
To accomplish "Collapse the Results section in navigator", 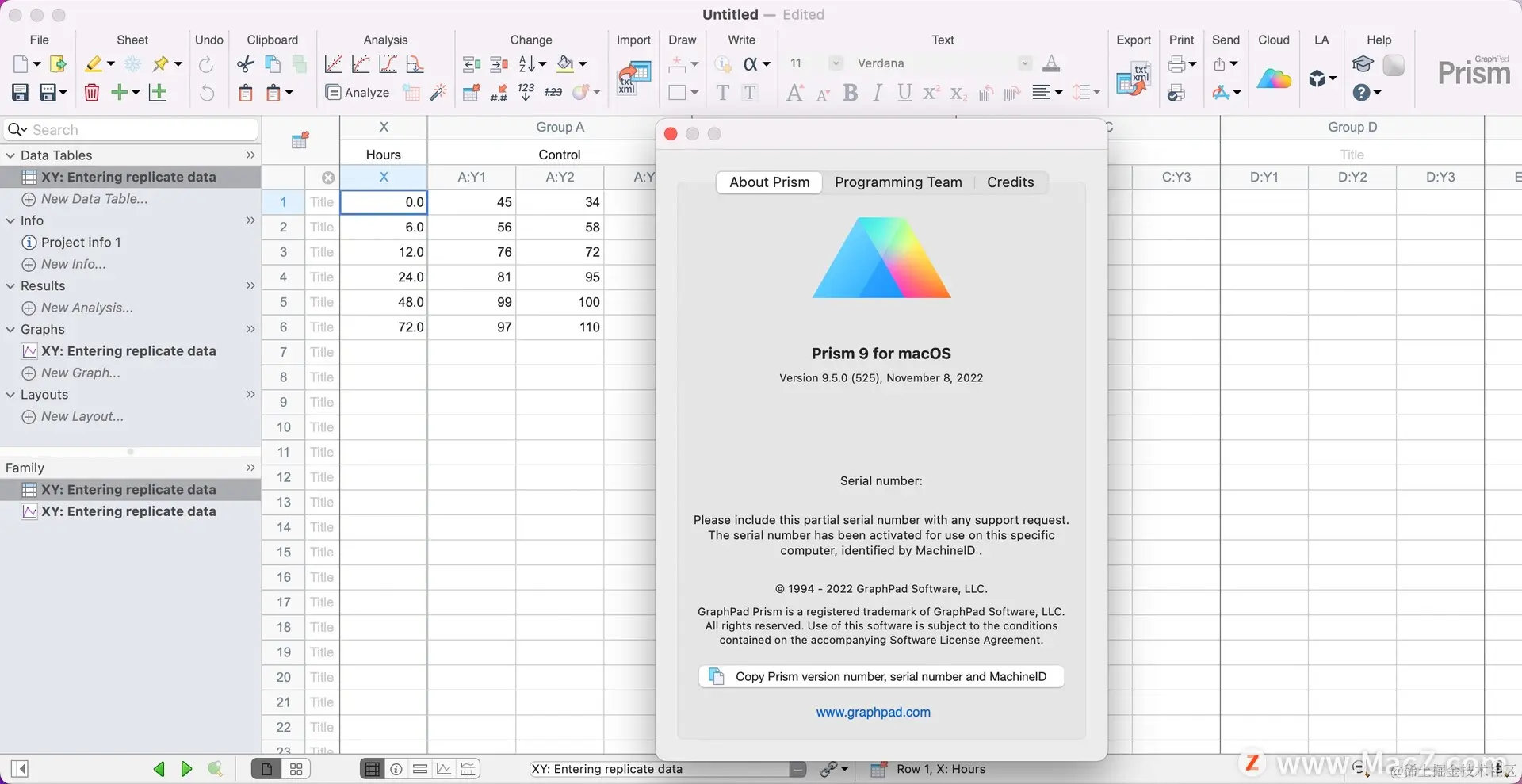I will tap(10, 286).
